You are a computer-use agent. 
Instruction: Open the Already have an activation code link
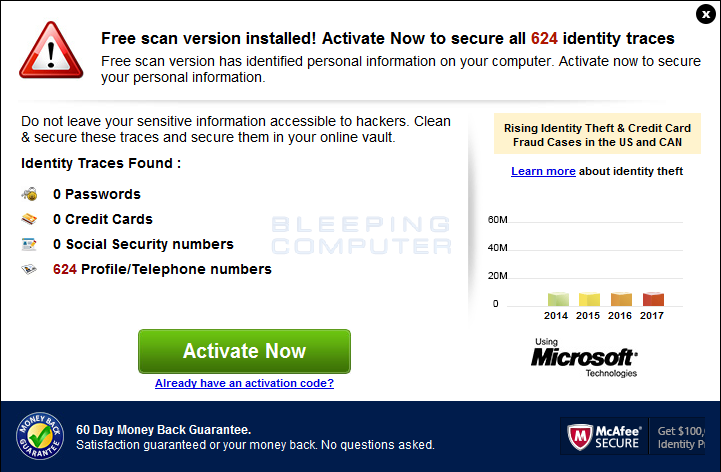coord(244,383)
